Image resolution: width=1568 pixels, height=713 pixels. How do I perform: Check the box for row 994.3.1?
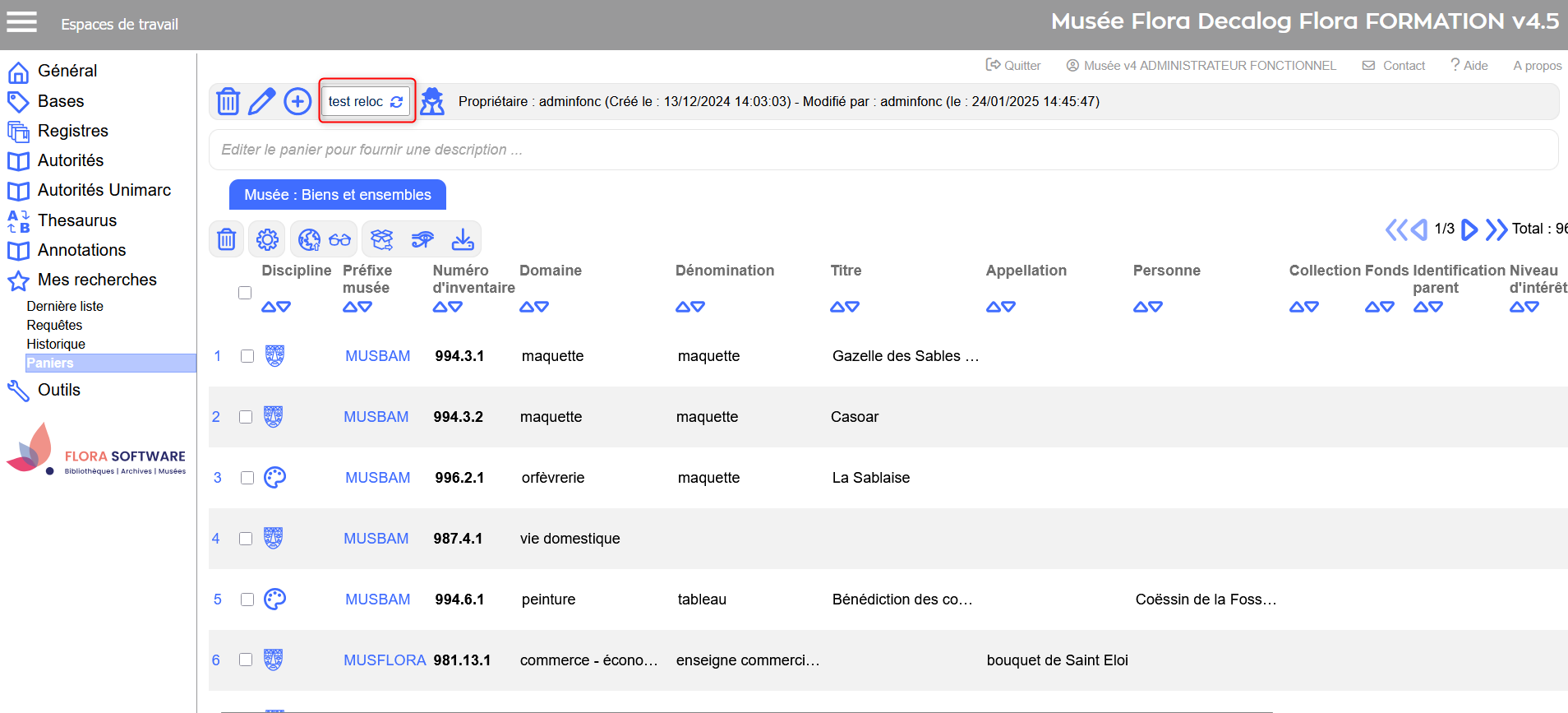[x=247, y=356]
